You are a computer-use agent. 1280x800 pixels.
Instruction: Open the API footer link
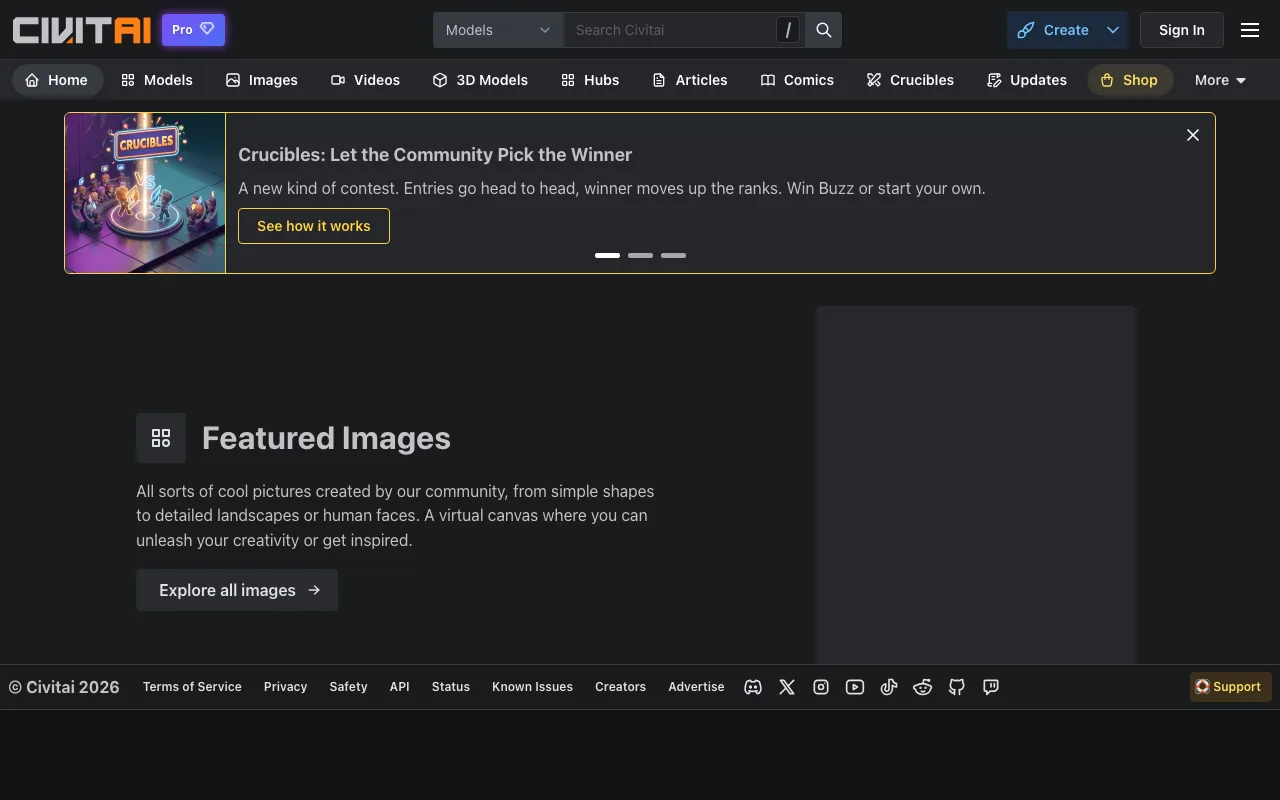[399, 687]
